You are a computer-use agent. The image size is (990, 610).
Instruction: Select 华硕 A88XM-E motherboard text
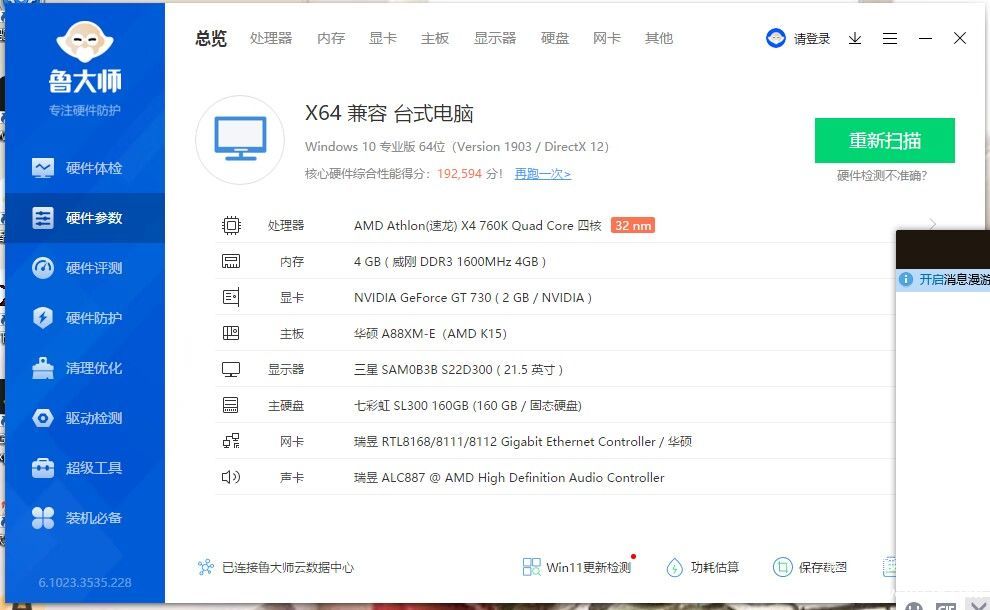pyautogui.click(x=430, y=333)
